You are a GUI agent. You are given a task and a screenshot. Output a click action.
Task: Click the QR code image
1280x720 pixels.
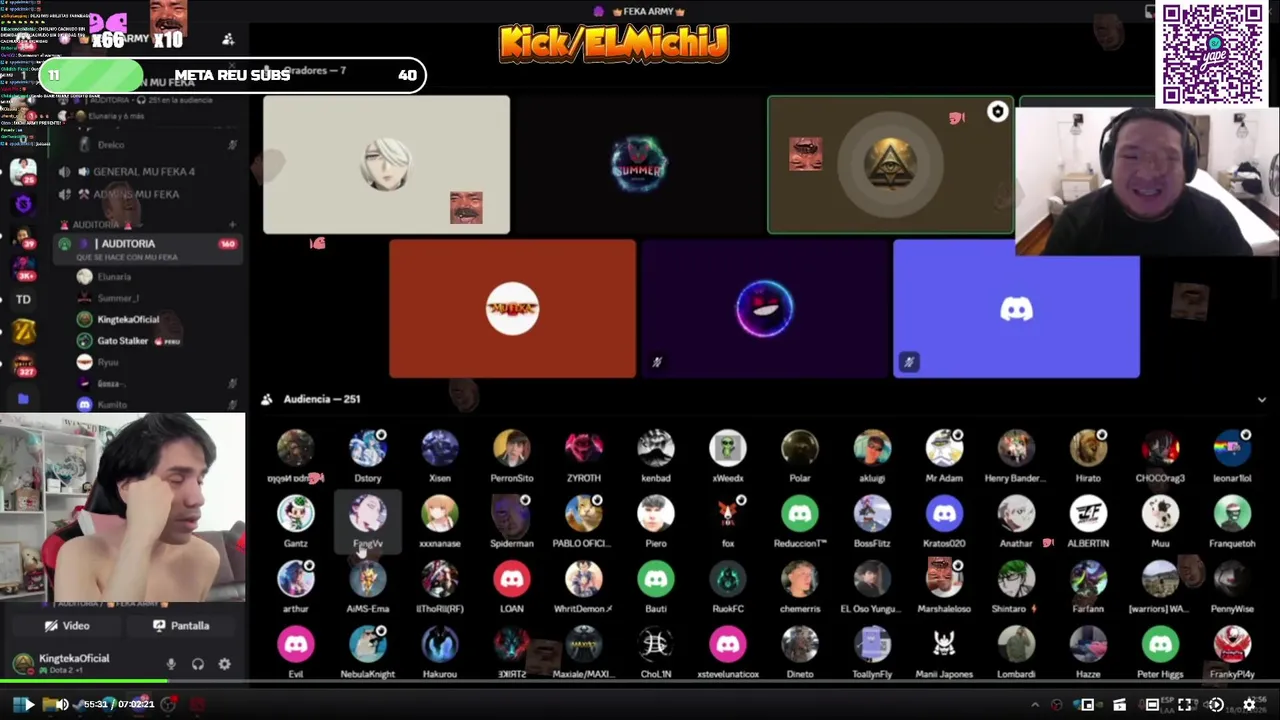pos(1213,54)
